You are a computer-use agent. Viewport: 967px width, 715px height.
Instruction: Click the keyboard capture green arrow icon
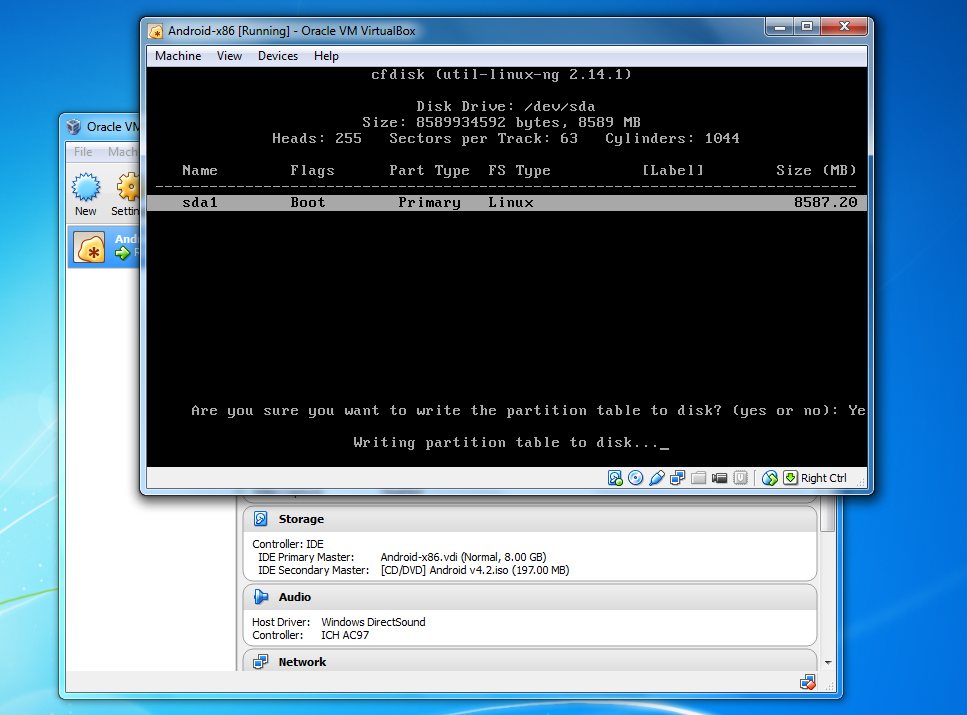pyautogui.click(x=790, y=477)
